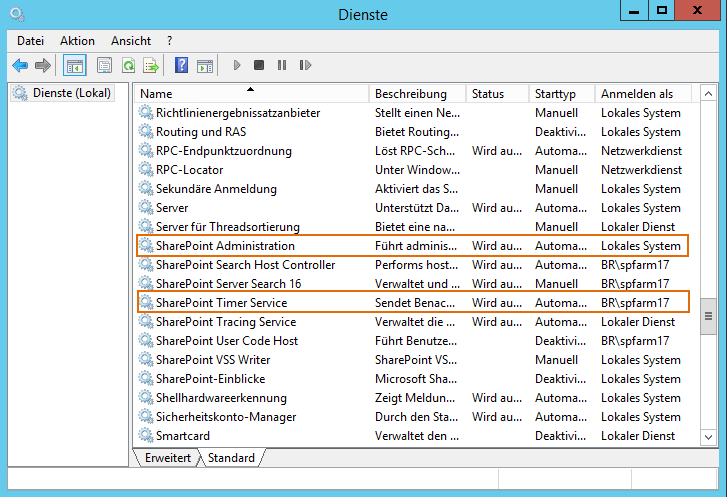Sort by the Starttyp column header

562,94
